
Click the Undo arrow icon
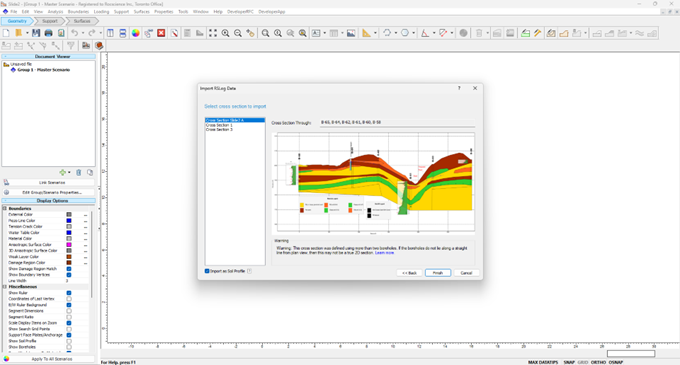75,33
